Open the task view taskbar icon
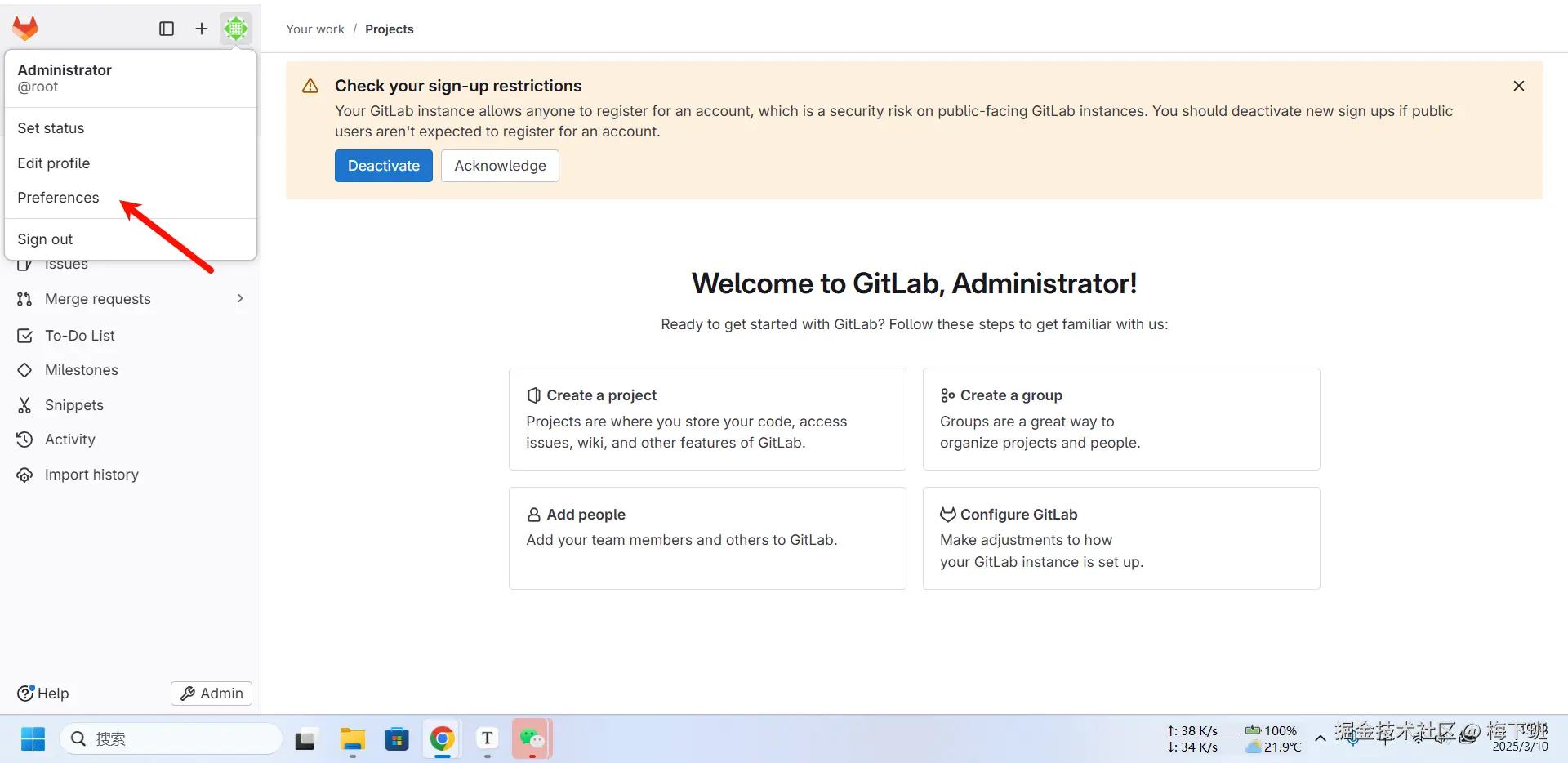 point(305,740)
